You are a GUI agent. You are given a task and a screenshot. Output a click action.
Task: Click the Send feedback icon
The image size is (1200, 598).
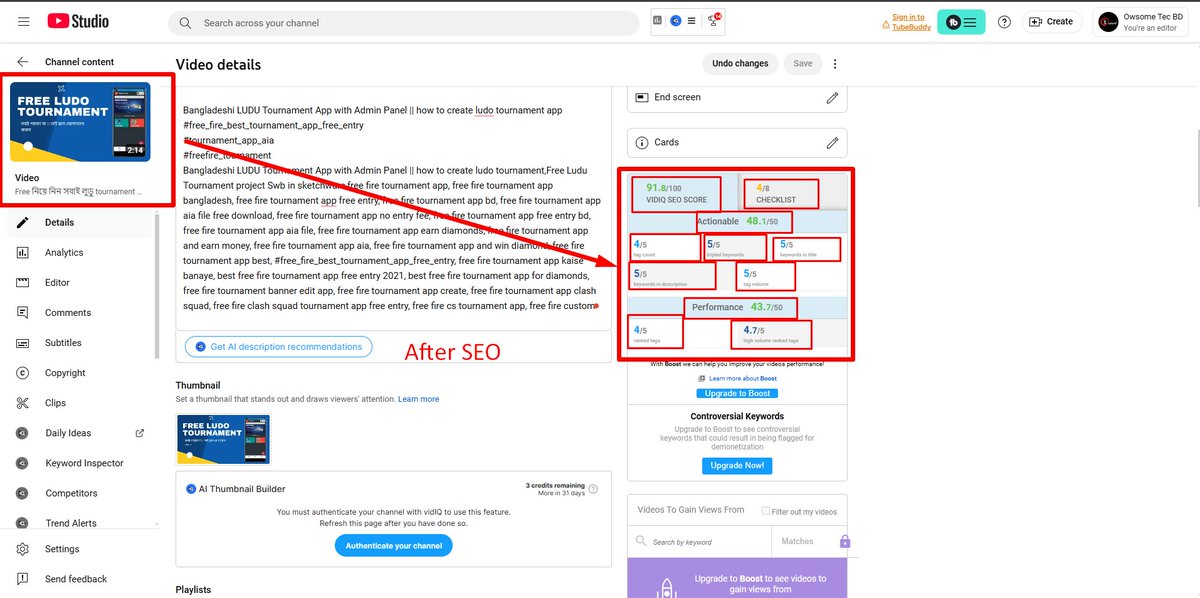(x=23, y=579)
